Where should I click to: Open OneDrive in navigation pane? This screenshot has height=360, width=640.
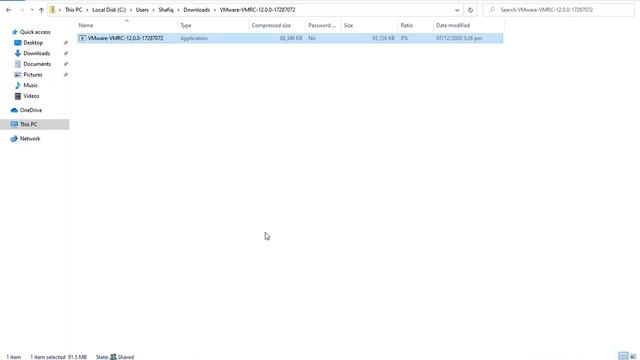[x=31, y=110]
